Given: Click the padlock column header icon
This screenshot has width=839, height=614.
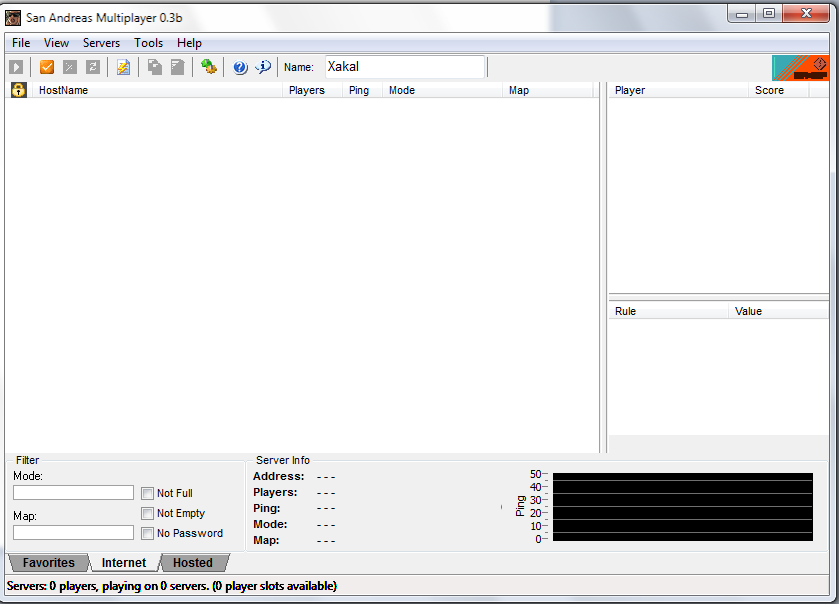Looking at the screenshot, I should [x=18, y=90].
